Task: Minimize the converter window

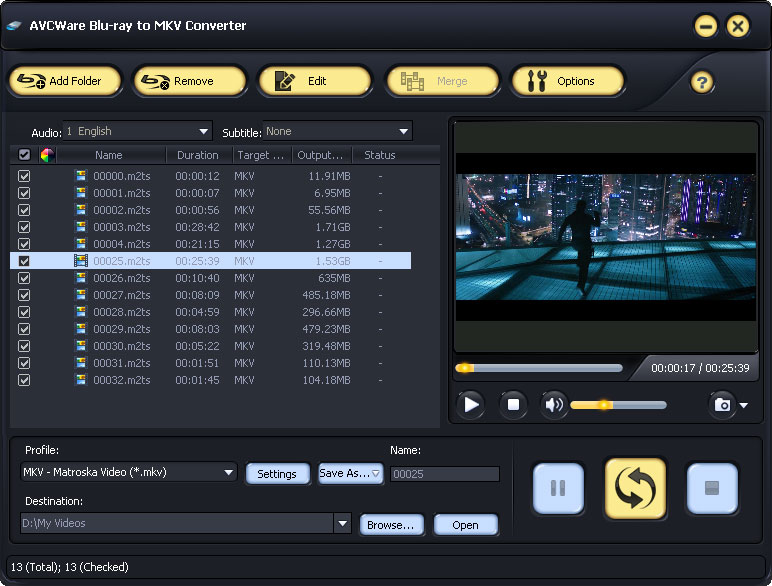Action: [x=706, y=26]
